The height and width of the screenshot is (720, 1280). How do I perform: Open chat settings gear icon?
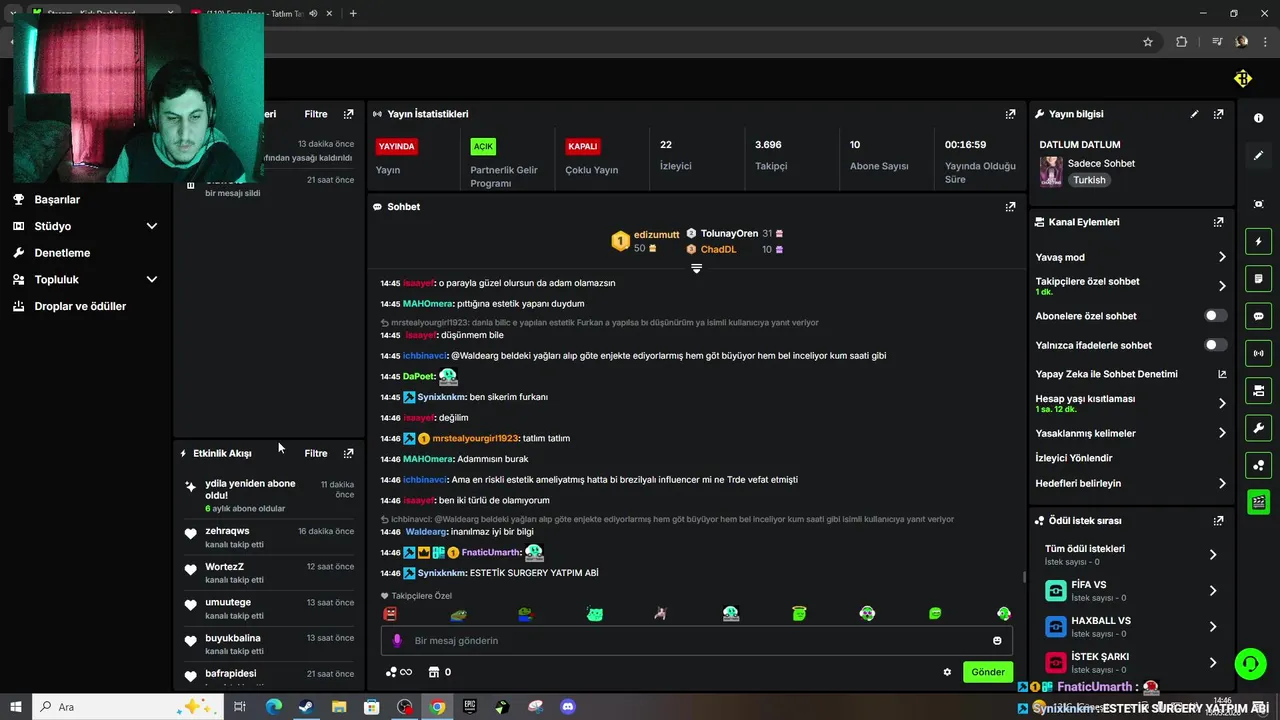click(x=947, y=672)
